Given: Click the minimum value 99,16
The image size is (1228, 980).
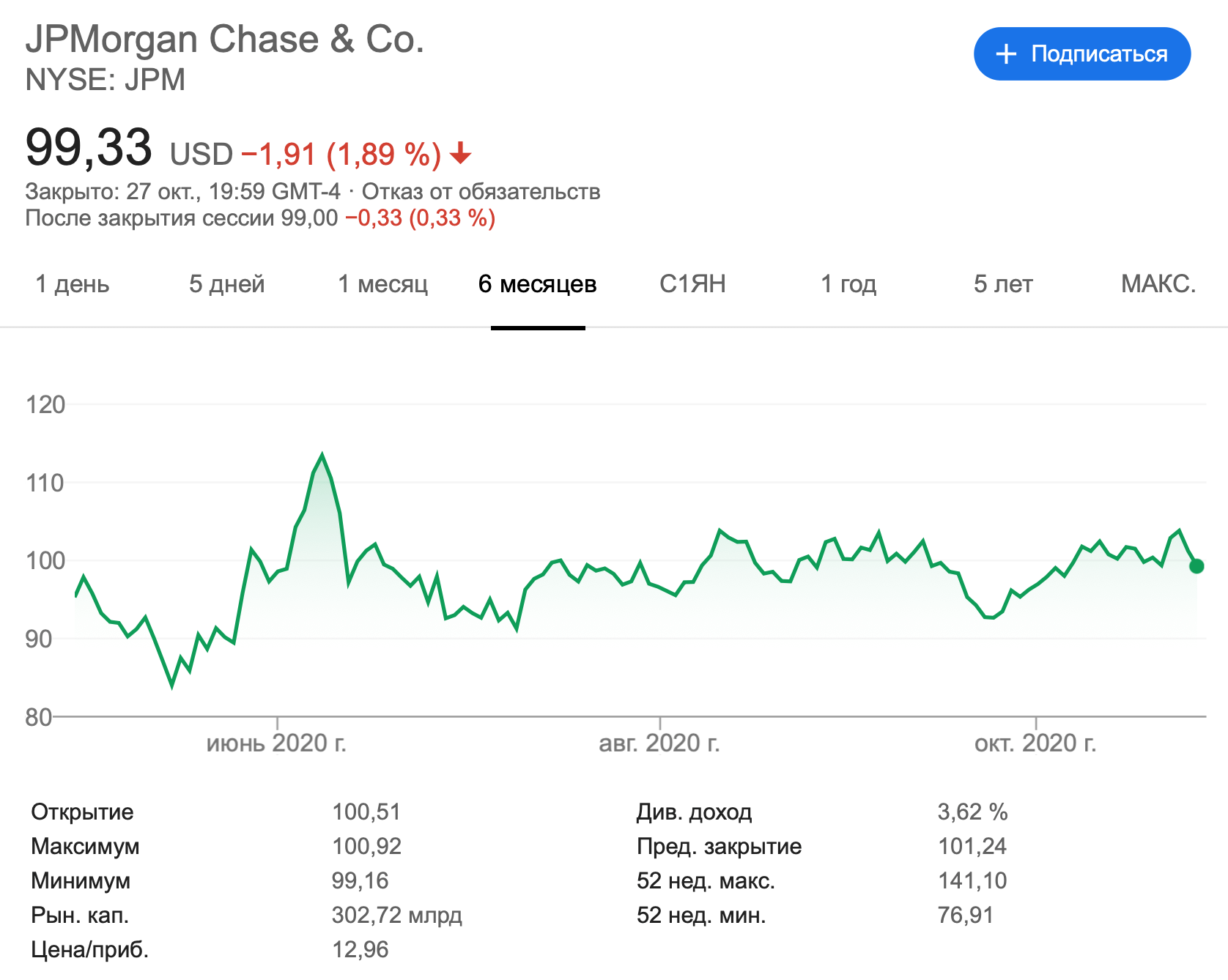Looking at the screenshot, I should coord(360,880).
